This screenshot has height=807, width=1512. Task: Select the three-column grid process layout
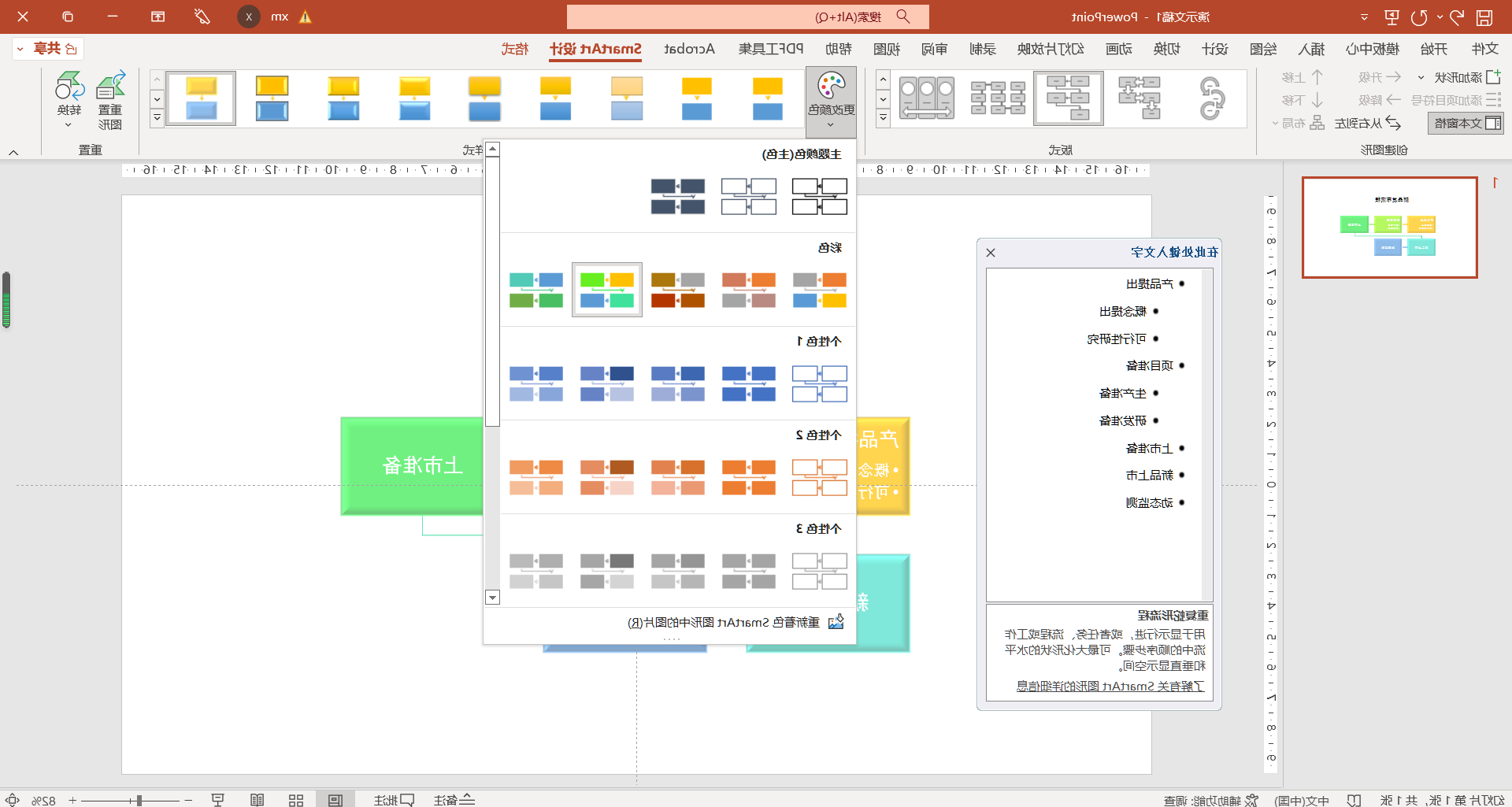pyautogui.click(x=998, y=98)
